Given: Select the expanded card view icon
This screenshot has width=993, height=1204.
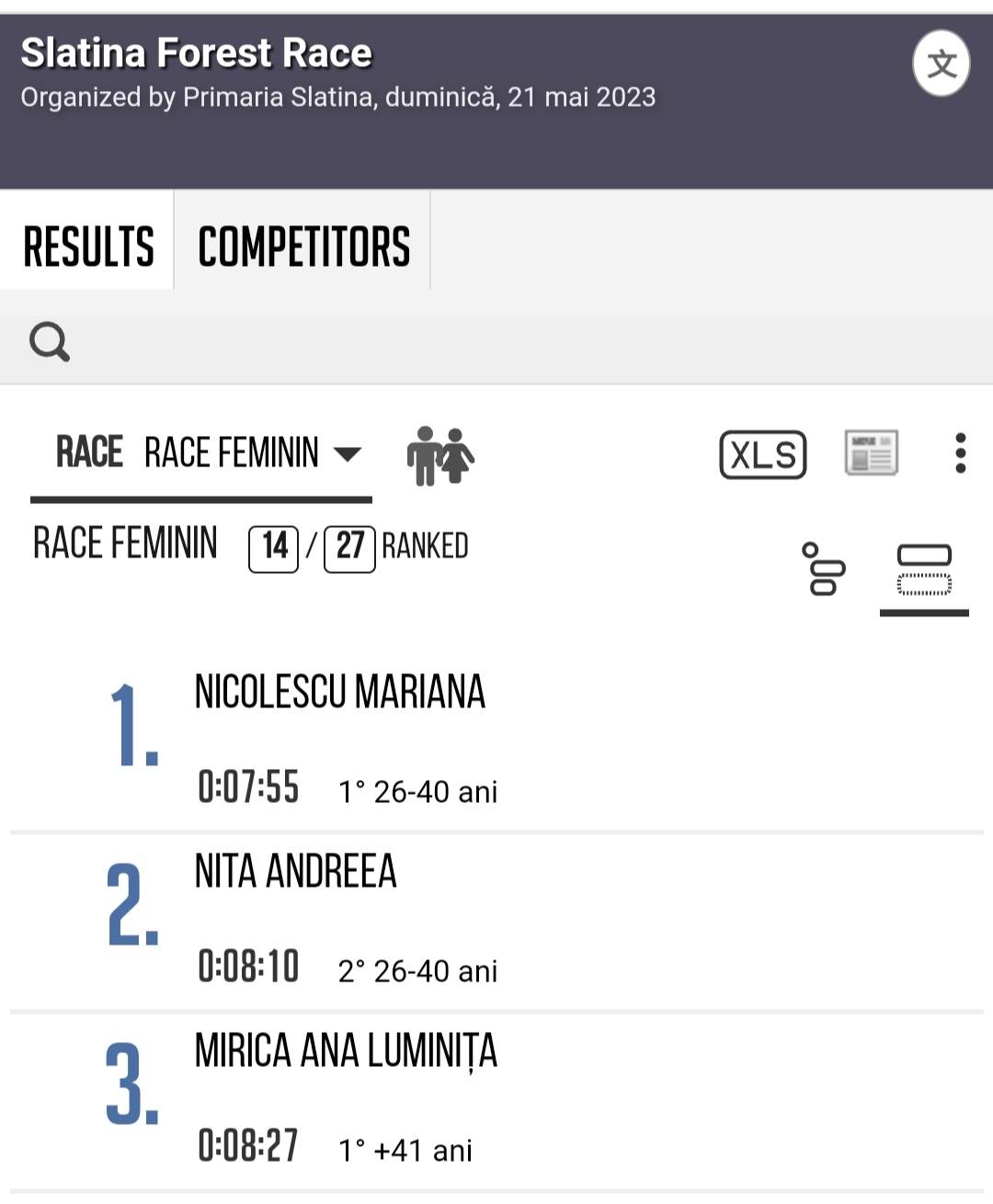Looking at the screenshot, I should point(924,569).
